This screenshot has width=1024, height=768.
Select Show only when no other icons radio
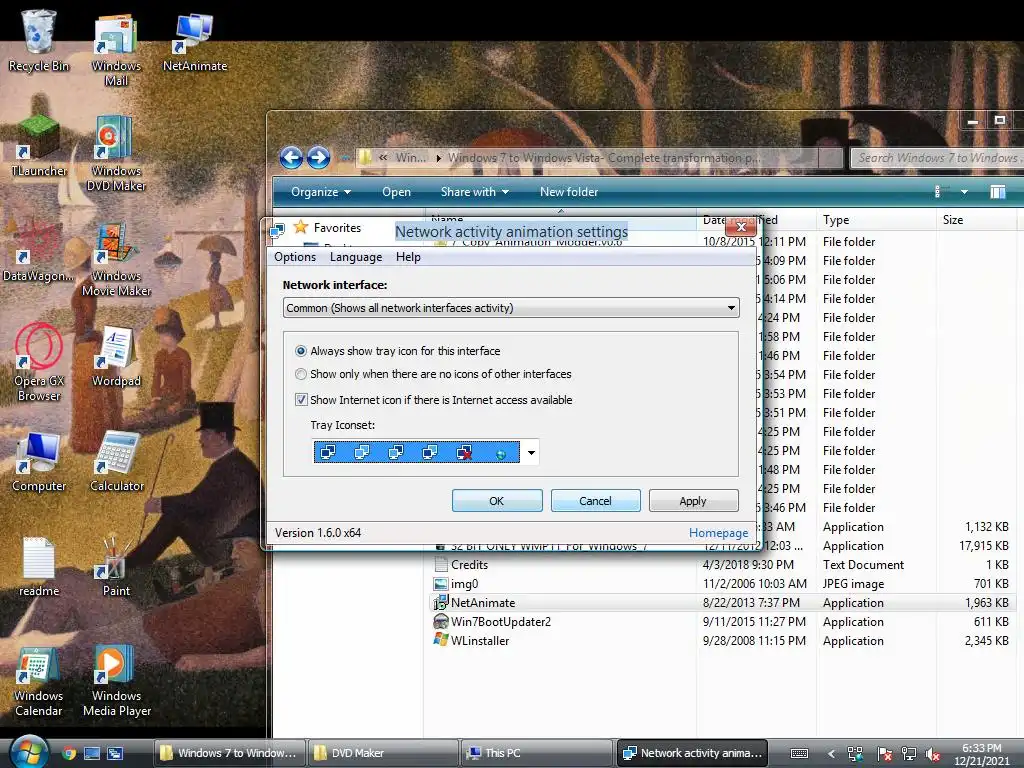point(300,374)
